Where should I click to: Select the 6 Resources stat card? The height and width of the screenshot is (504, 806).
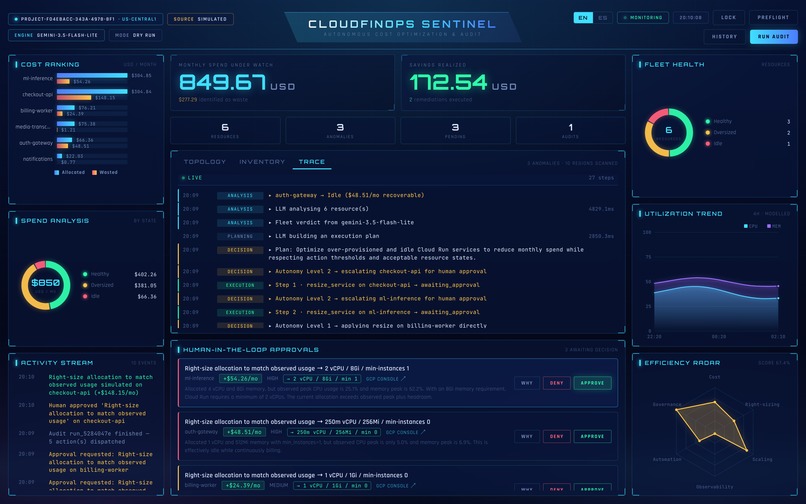point(225,131)
